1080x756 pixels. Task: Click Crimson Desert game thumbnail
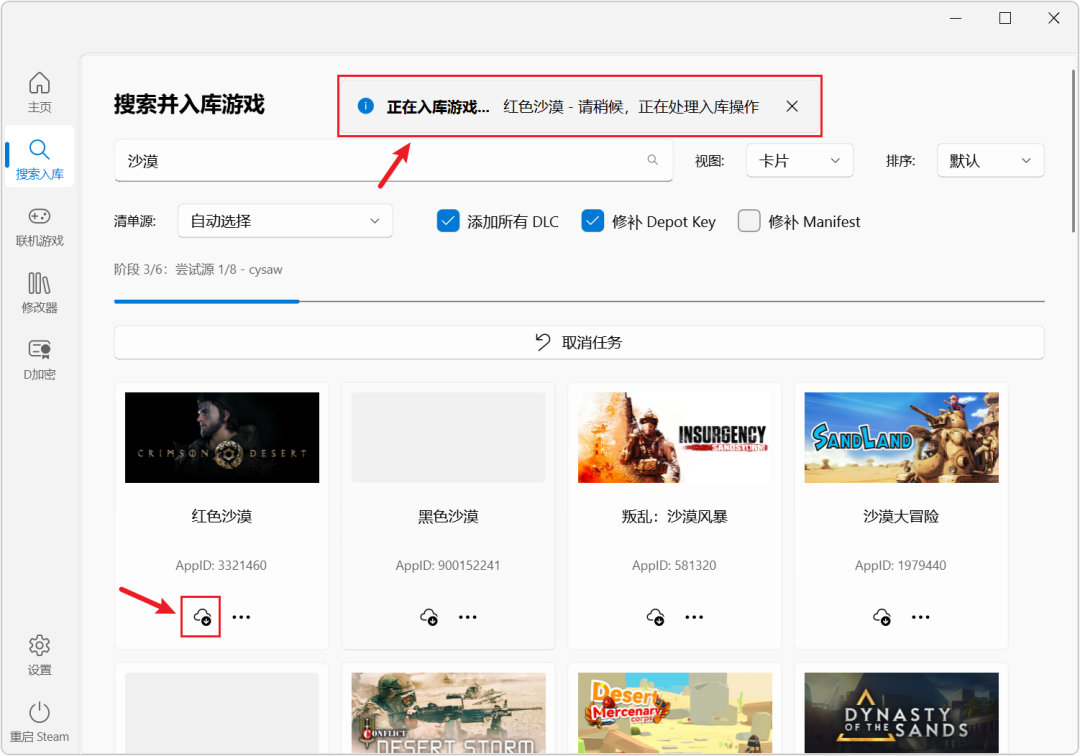tap(222, 437)
